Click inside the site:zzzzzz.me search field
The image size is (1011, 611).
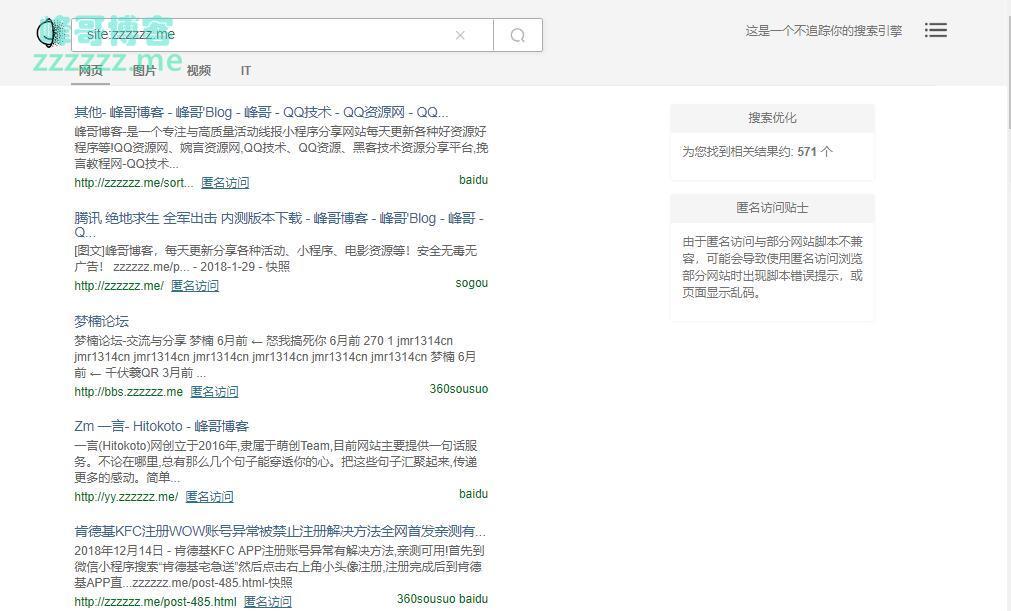point(270,34)
